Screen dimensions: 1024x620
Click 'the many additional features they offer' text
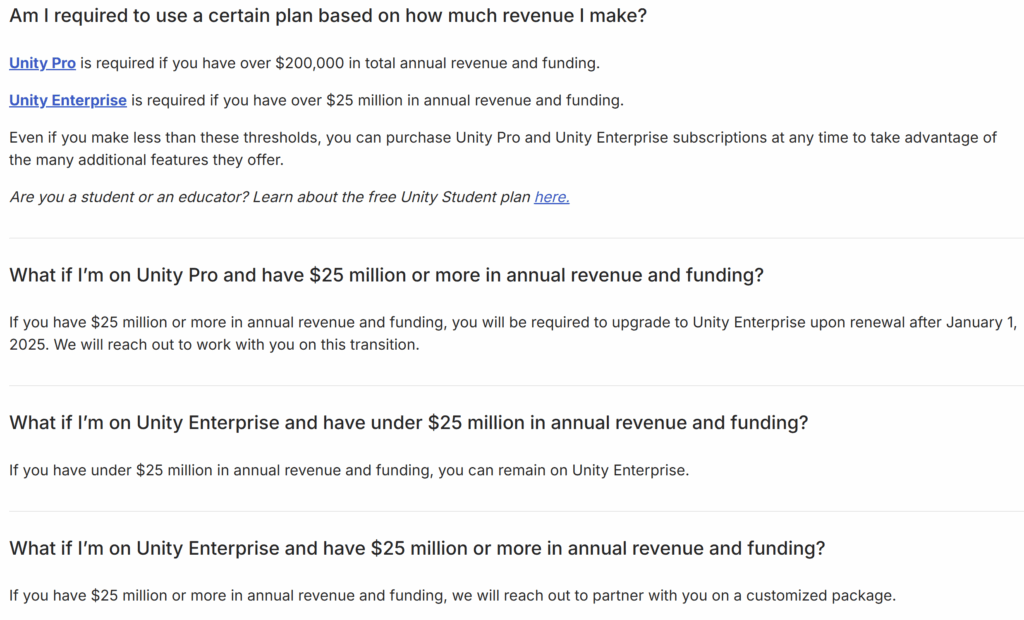(x=147, y=160)
